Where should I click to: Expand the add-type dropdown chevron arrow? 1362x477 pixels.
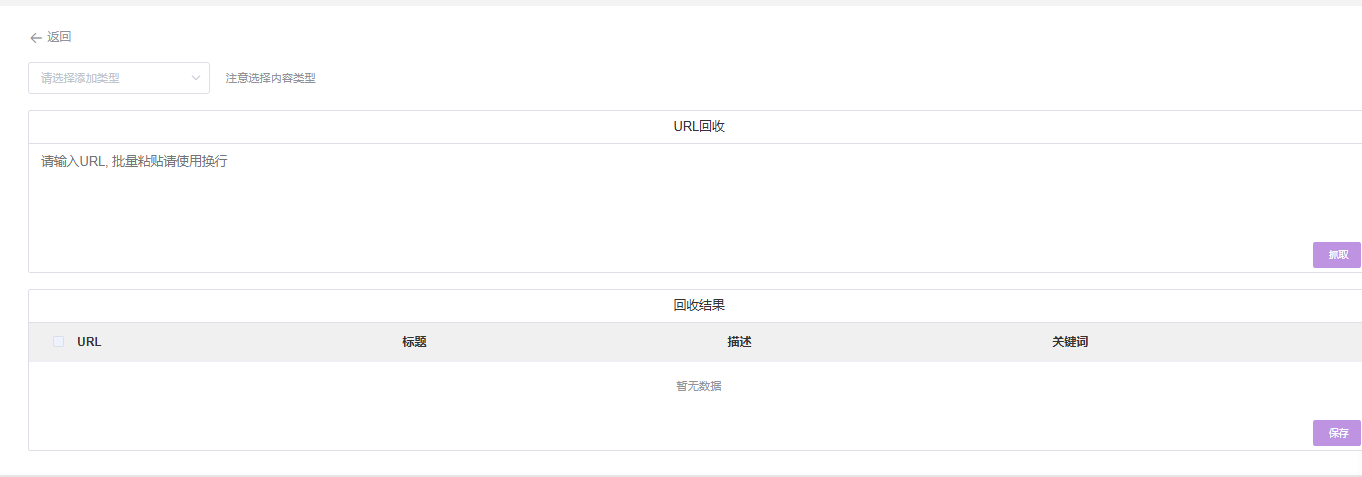[x=196, y=78]
